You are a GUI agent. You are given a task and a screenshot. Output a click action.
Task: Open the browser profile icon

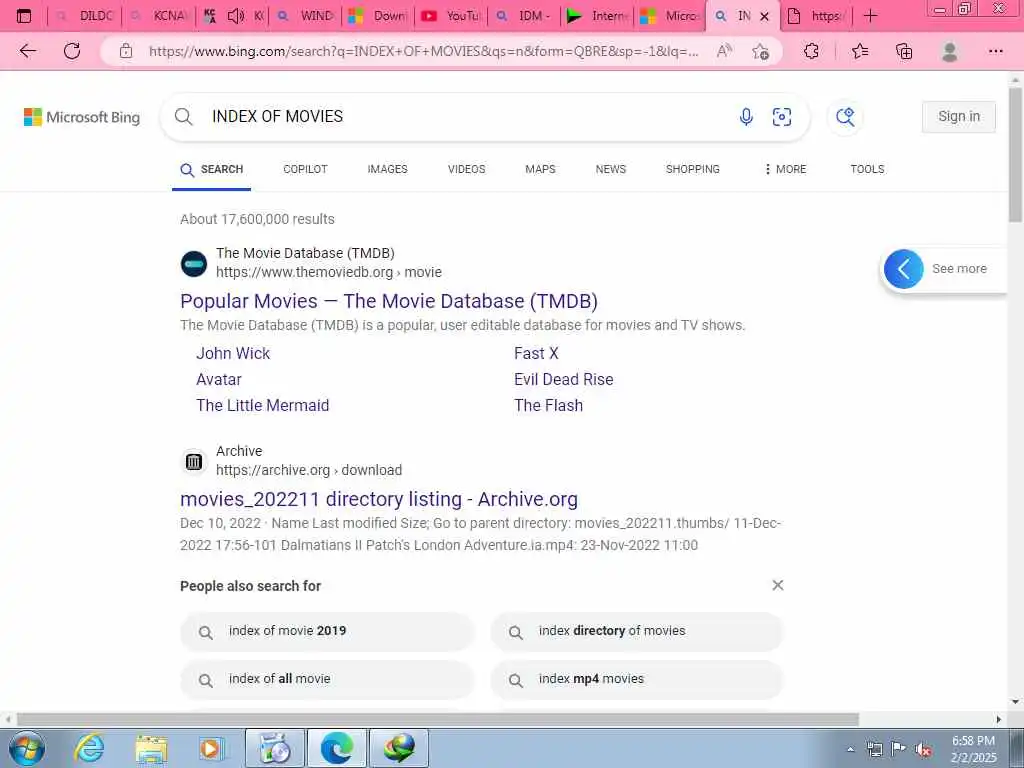(x=950, y=51)
